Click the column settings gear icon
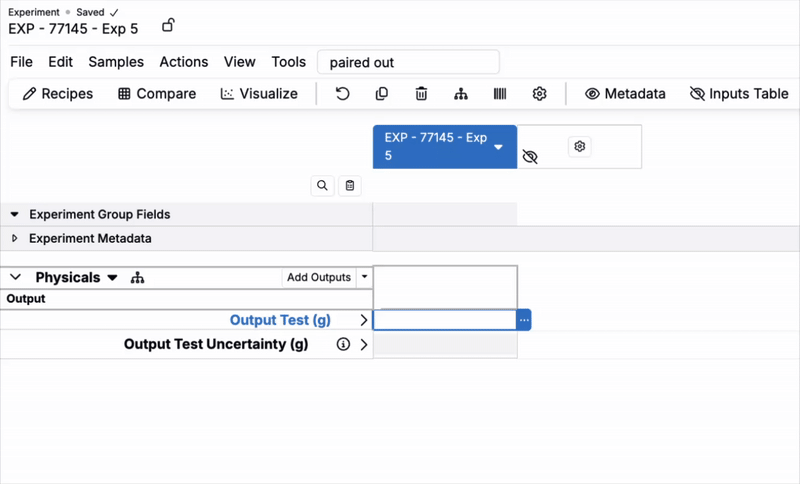Screen dimensions: 800x484 click(x=580, y=146)
